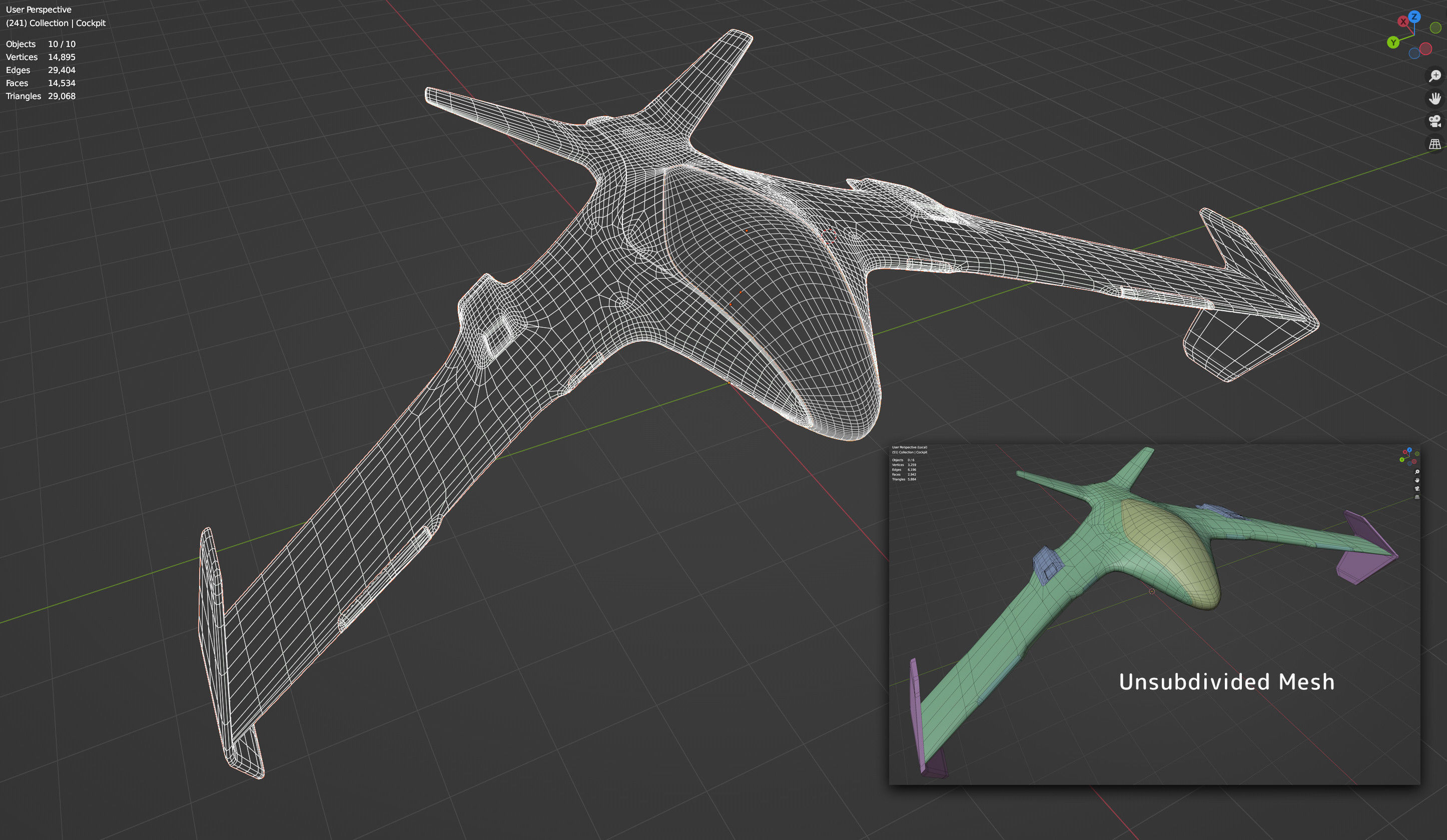Click the dark green negative Y gizmo dot

tap(1435, 28)
